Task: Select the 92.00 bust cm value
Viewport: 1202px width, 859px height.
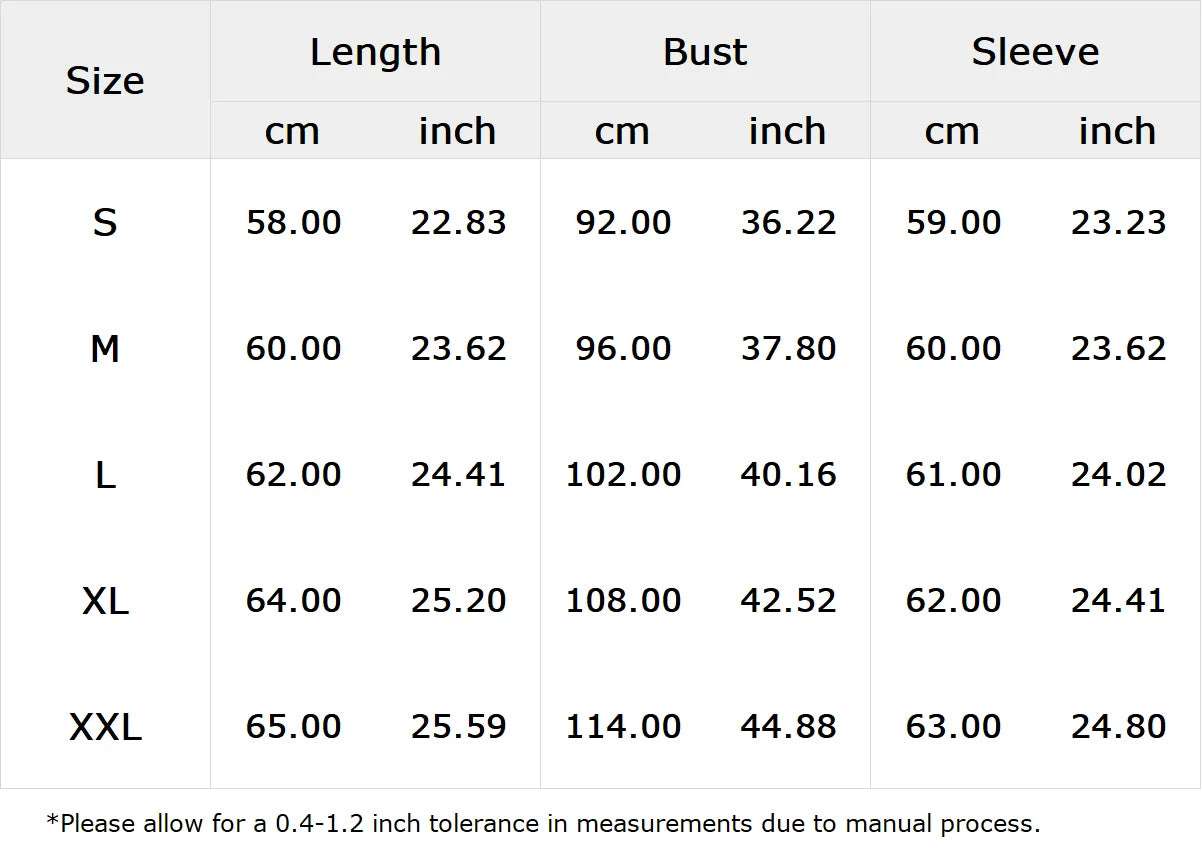Action: 623,222
